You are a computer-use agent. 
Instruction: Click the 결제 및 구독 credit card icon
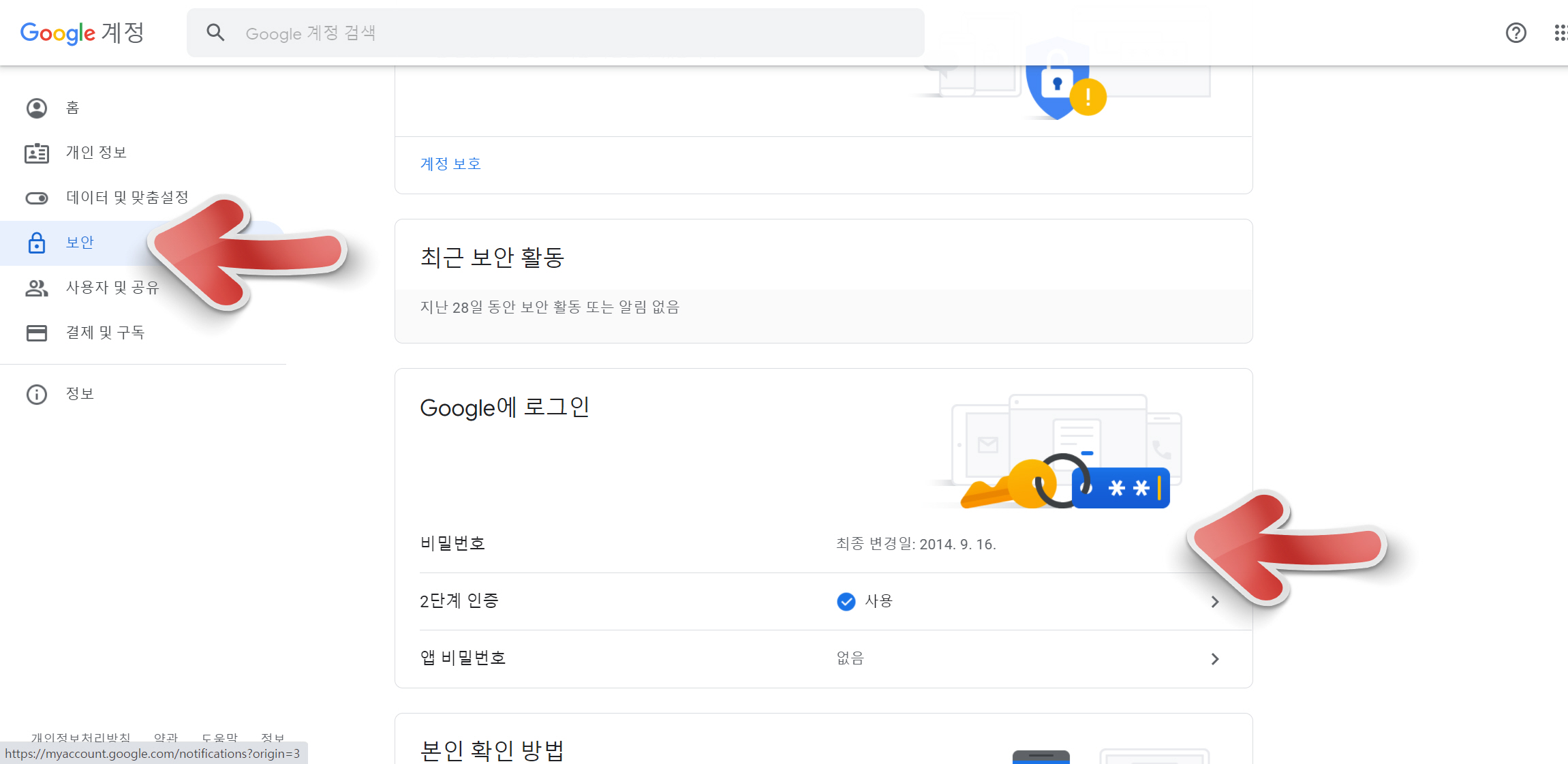tap(37, 333)
